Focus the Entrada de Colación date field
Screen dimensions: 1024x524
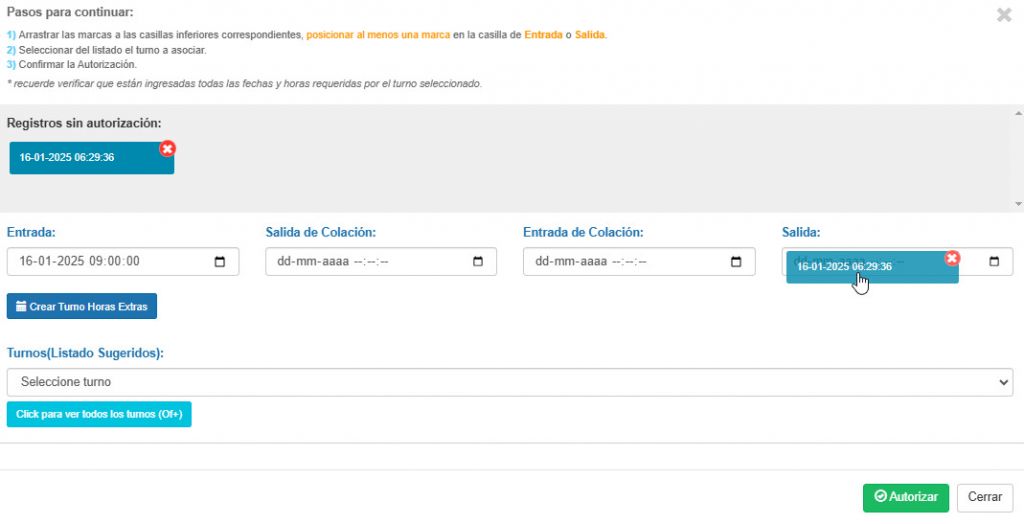coord(639,261)
